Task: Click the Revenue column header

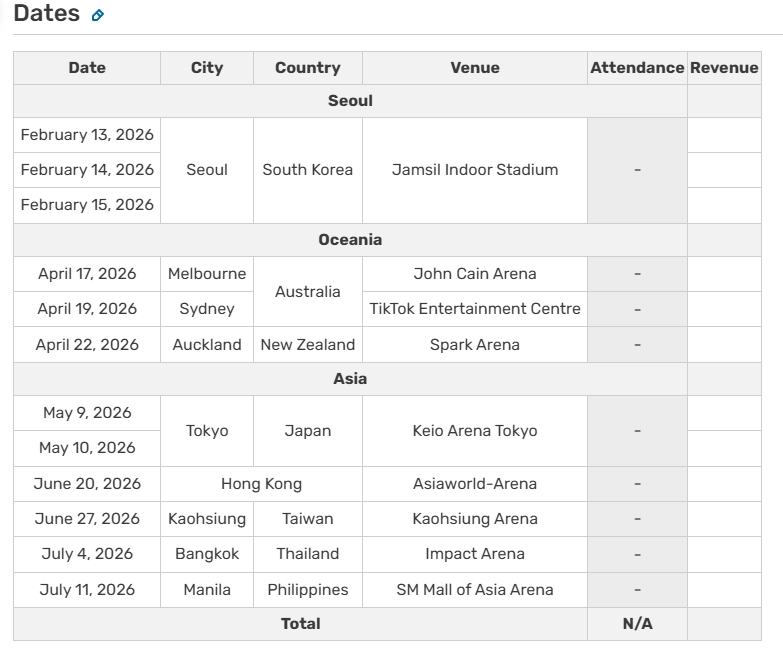Action: [x=724, y=68]
